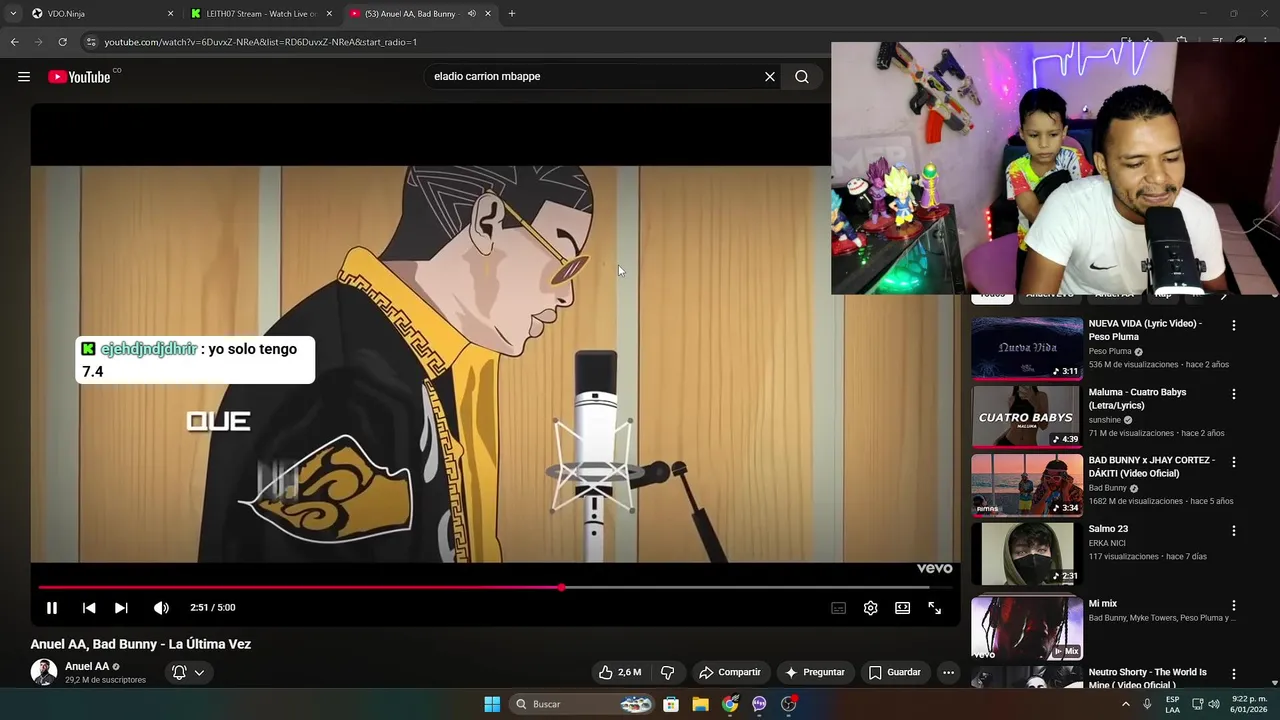Open options for Mi mix
This screenshot has width=1280, height=720.
[x=1234, y=606]
